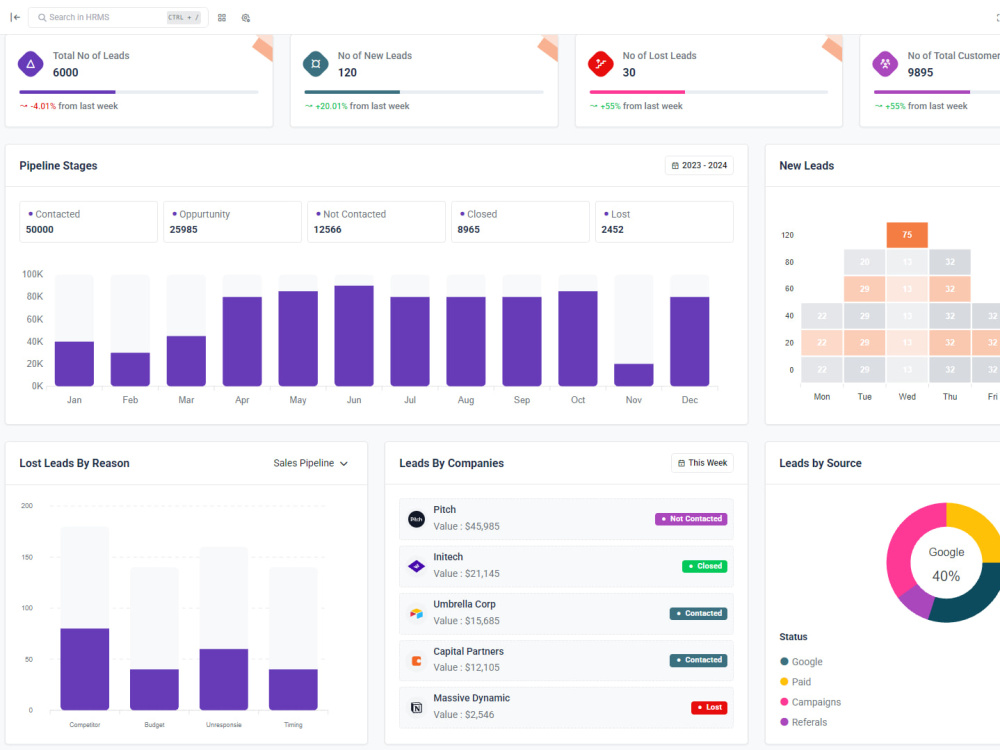Click the Total No of Leads progress bar
Image resolution: width=1000 pixels, height=750 pixels.
(139, 92)
